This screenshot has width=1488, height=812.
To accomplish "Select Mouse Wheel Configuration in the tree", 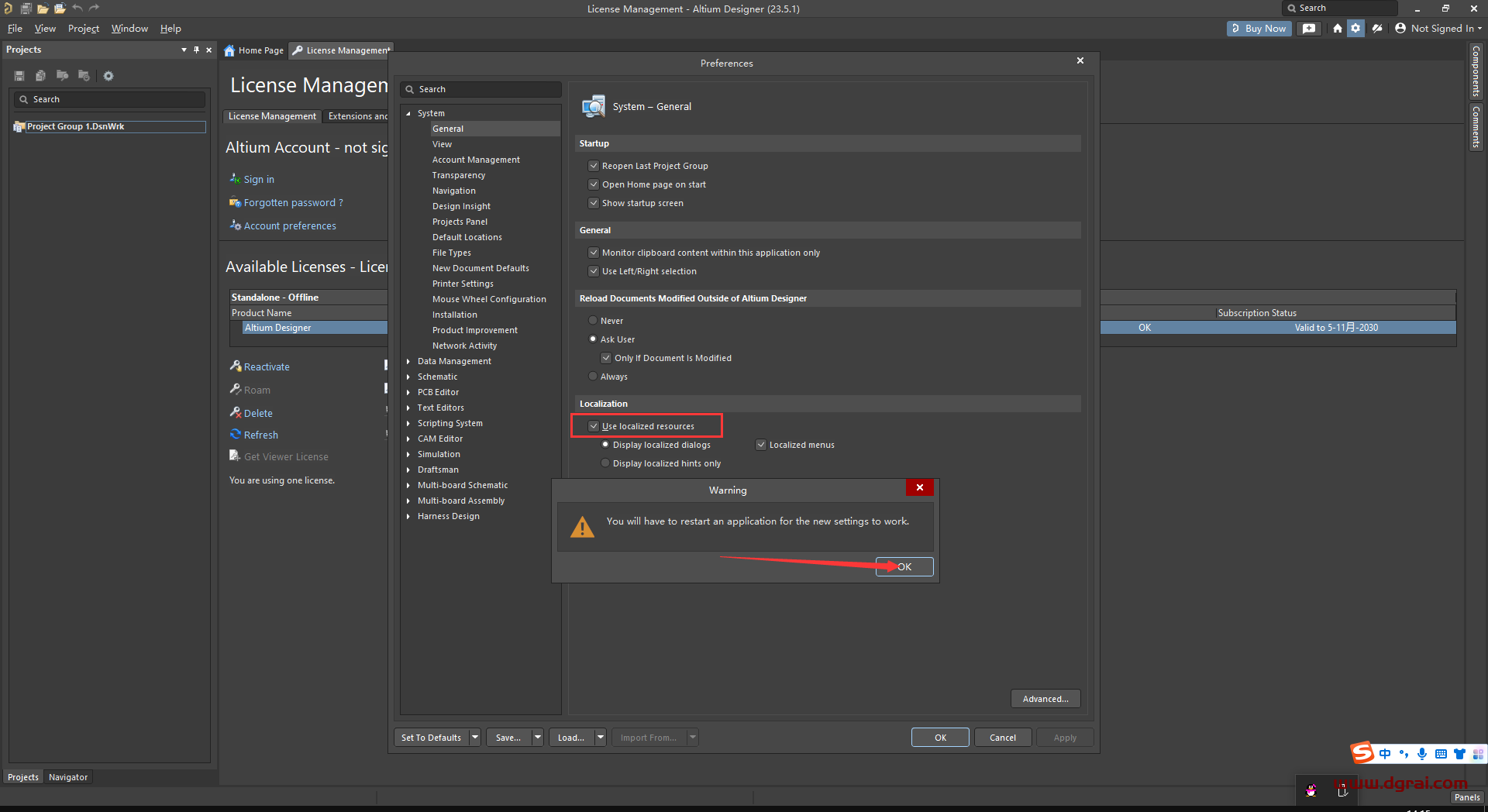I will [x=489, y=299].
